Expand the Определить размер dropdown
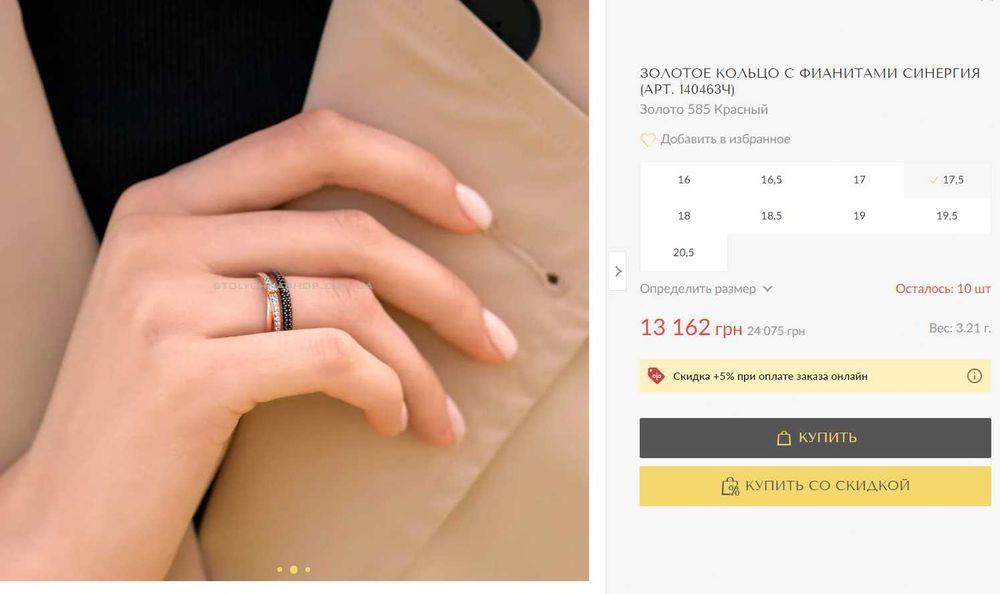 pos(706,289)
